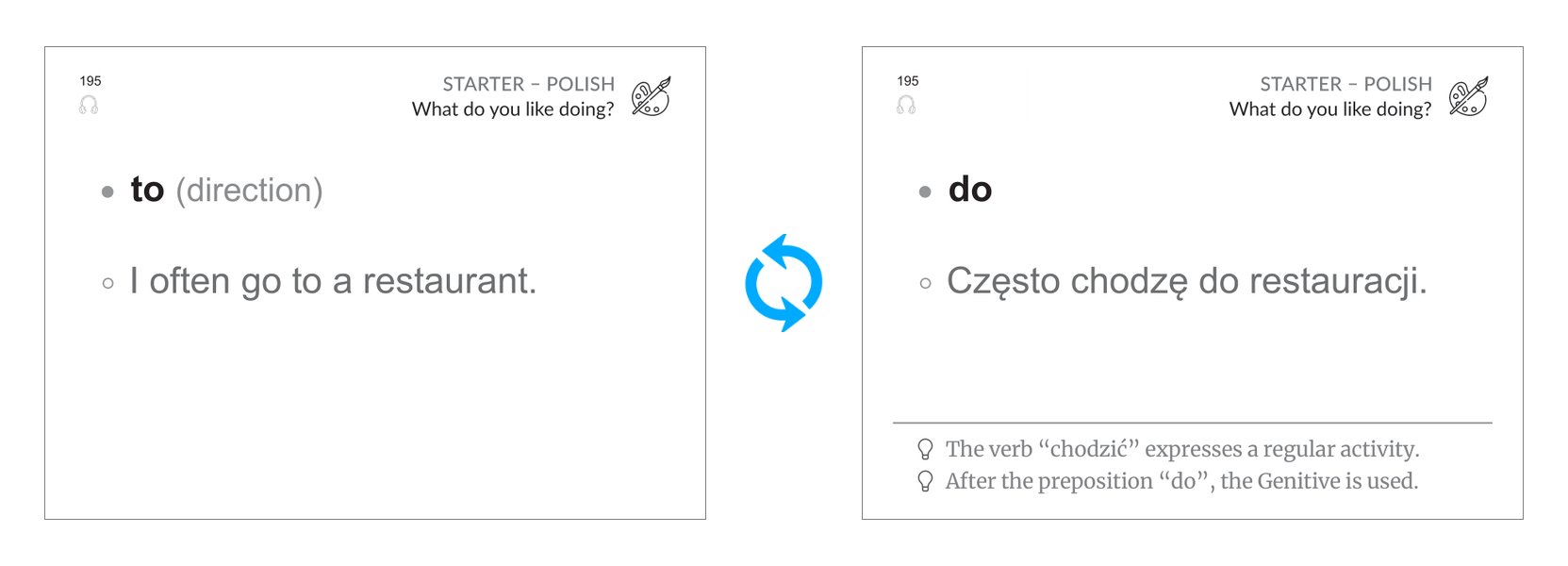This screenshot has width=1568, height=566.
Task: Click "What do you like doing?" on the right card
Action: click(x=1330, y=109)
